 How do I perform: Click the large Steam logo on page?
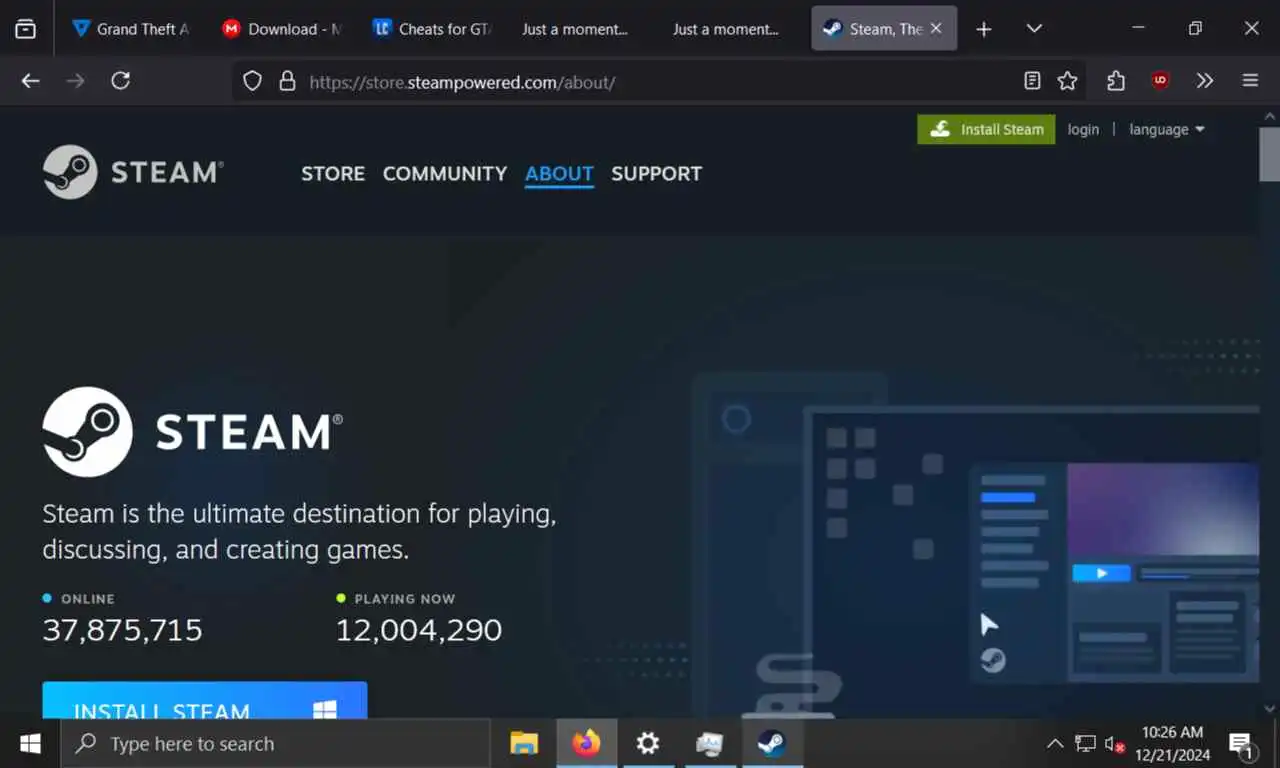tap(192, 432)
